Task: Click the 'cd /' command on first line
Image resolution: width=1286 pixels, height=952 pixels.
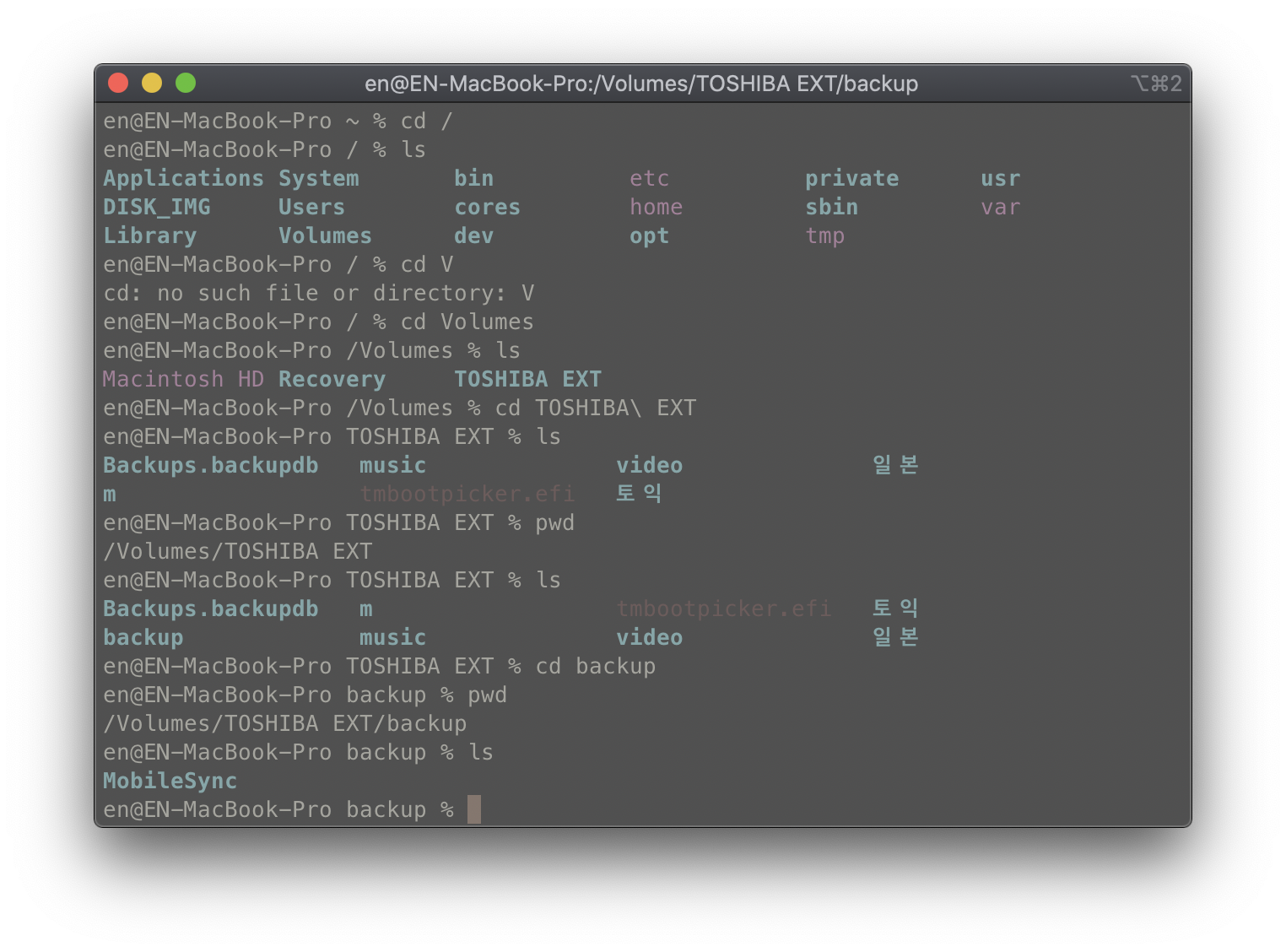Action: (427, 122)
